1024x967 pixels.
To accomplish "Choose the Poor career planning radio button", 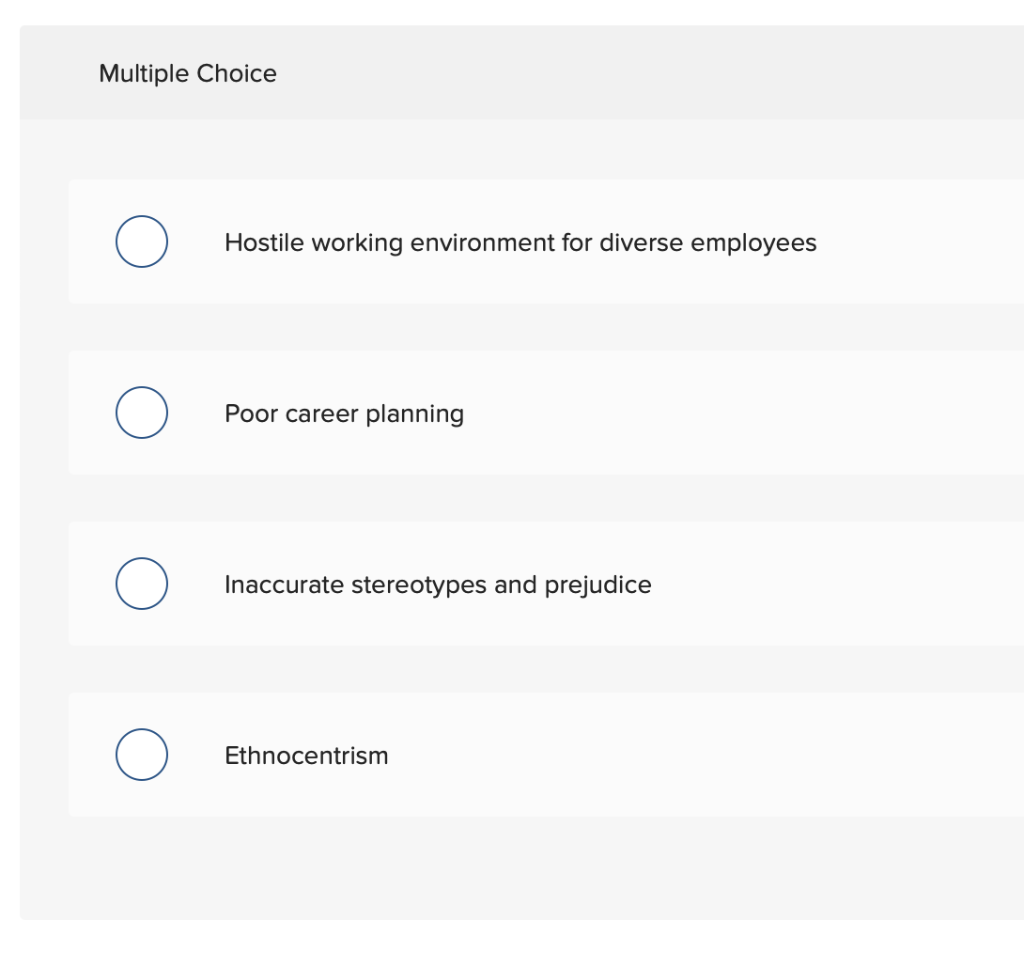I will 141,413.
